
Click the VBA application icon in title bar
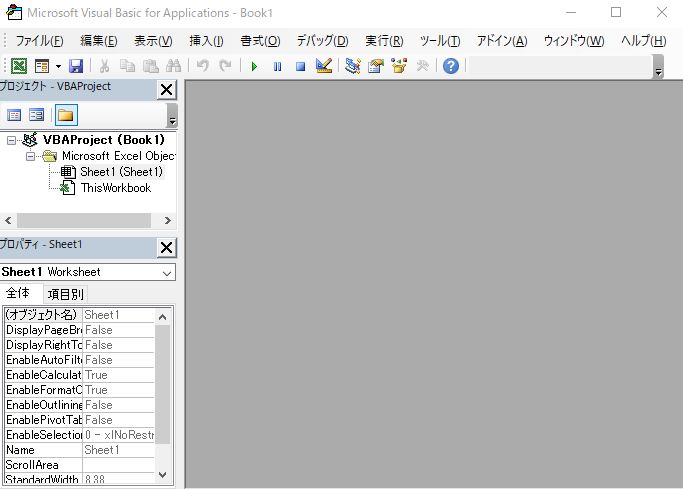tap(14, 12)
